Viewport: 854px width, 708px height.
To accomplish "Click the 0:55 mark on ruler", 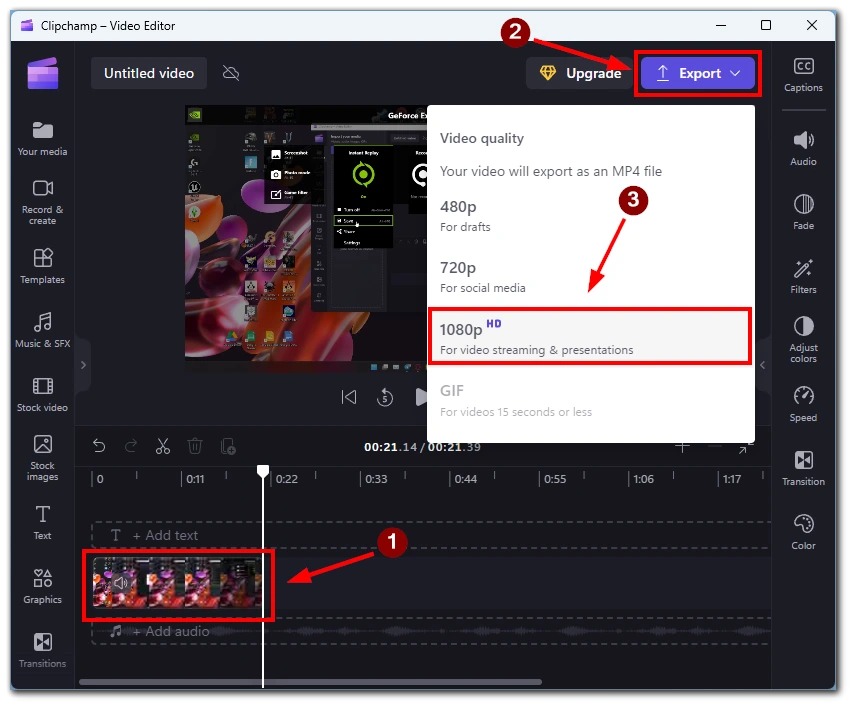I will (554, 479).
